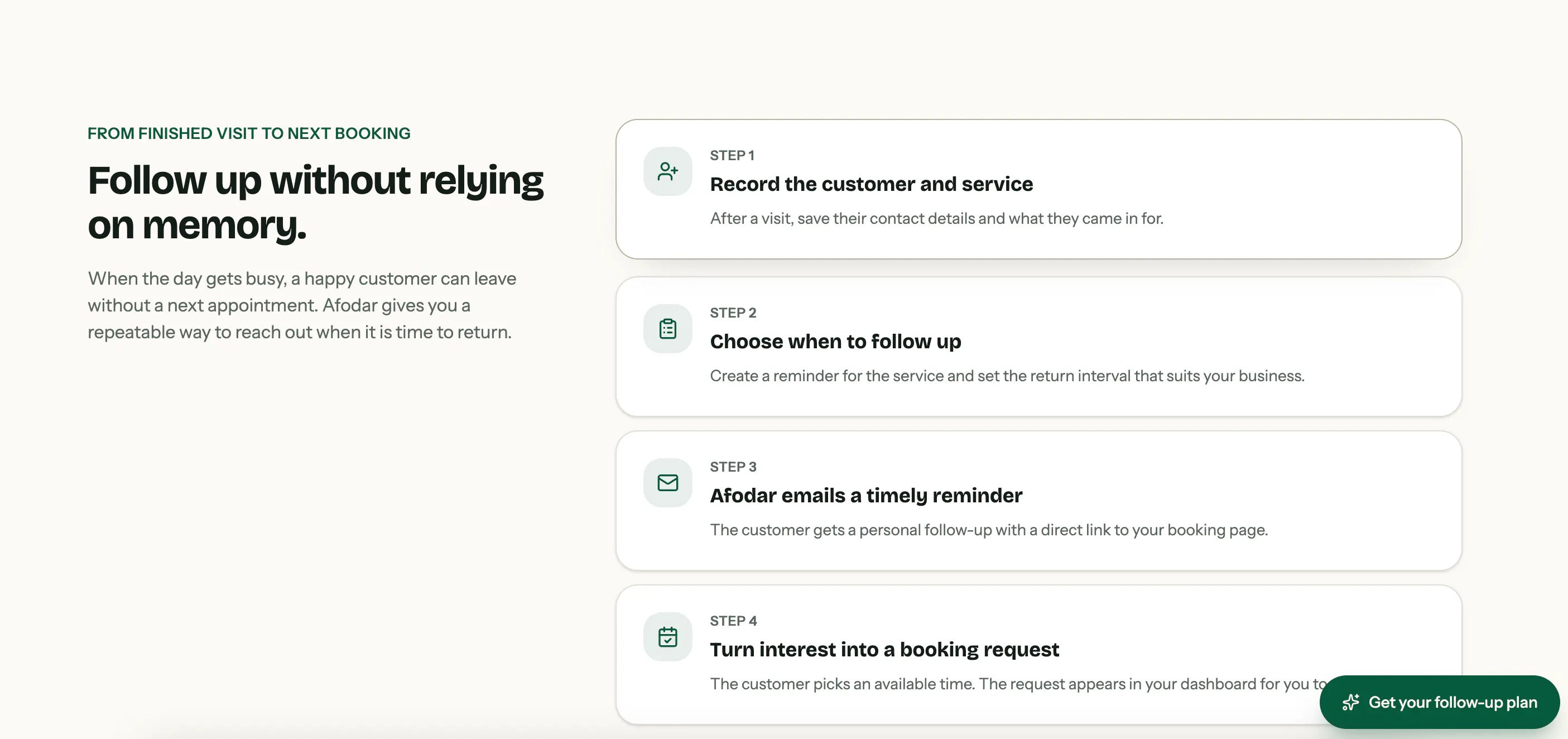Click Step 1 description about saving contact details
1568x739 pixels.
936,219
